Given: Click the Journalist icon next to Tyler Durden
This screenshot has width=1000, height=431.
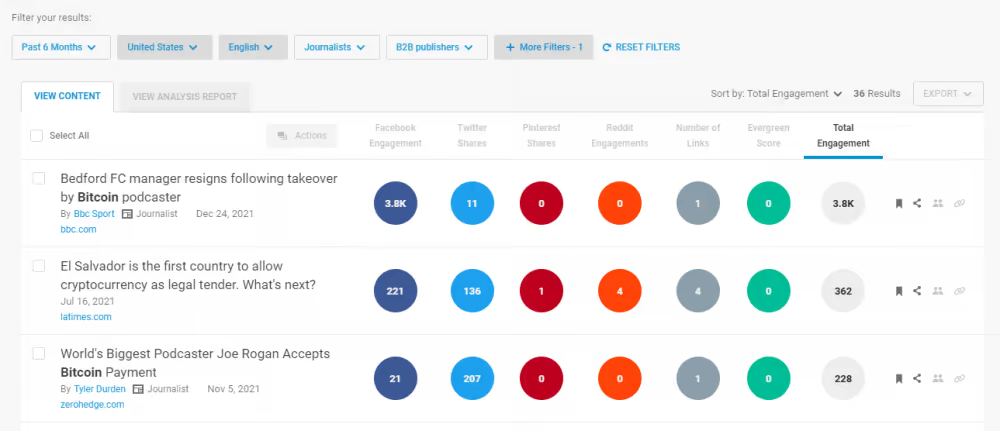Looking at the screenshot, I should coord(138,389).
